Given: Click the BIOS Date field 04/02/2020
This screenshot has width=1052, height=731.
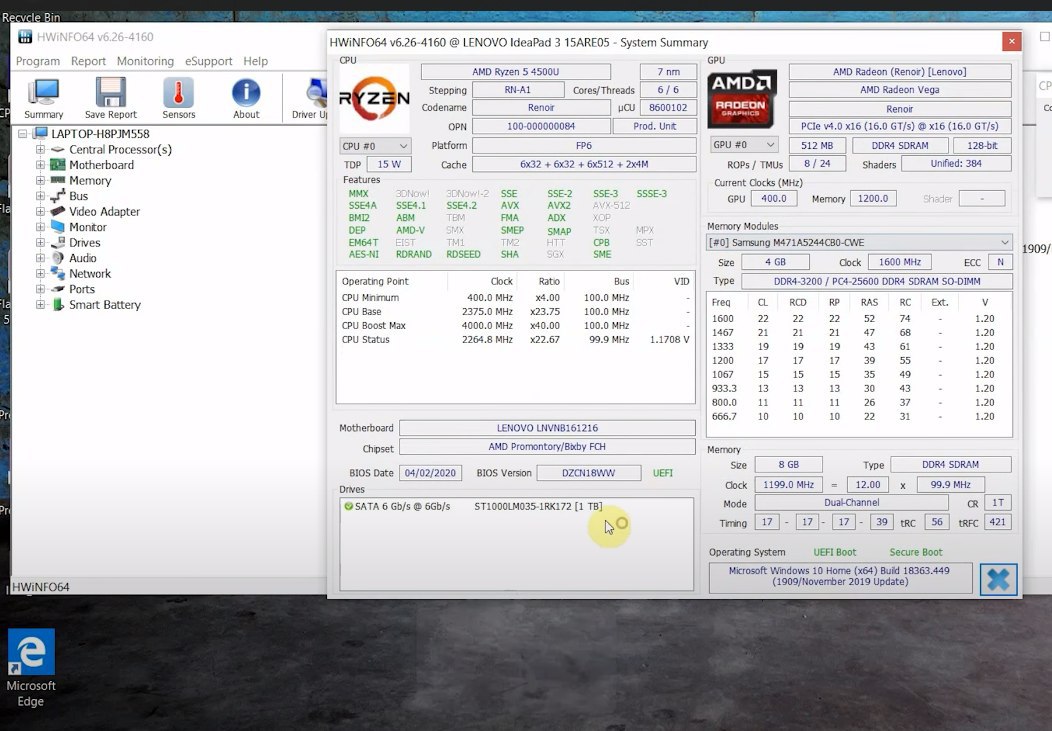Looking at the screenshot, I should (430, 473).
